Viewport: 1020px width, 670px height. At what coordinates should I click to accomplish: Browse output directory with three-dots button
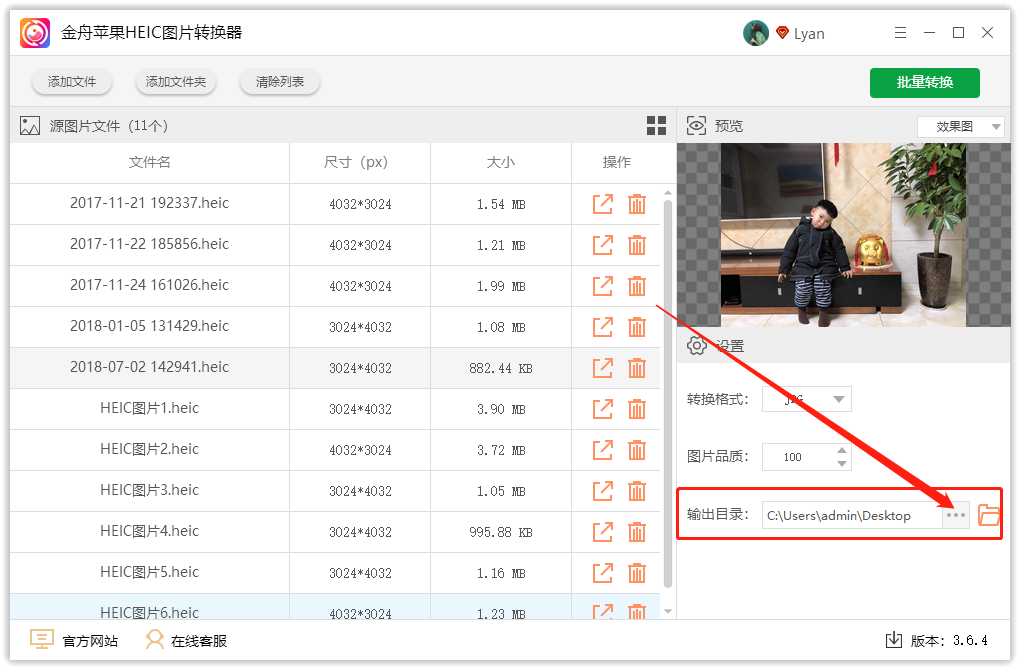[956, 516]
